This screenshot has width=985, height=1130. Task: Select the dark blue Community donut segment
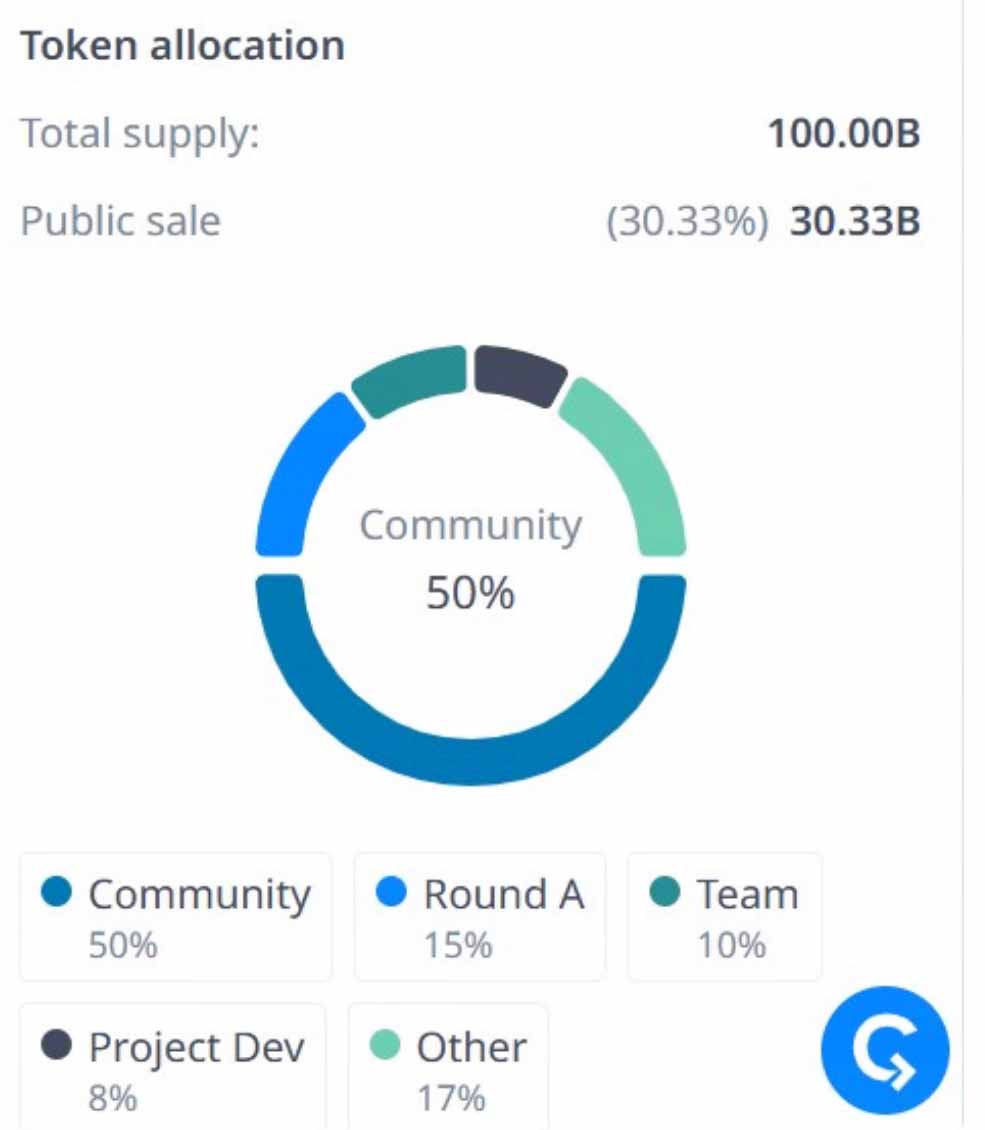click(x=471, y=760)
